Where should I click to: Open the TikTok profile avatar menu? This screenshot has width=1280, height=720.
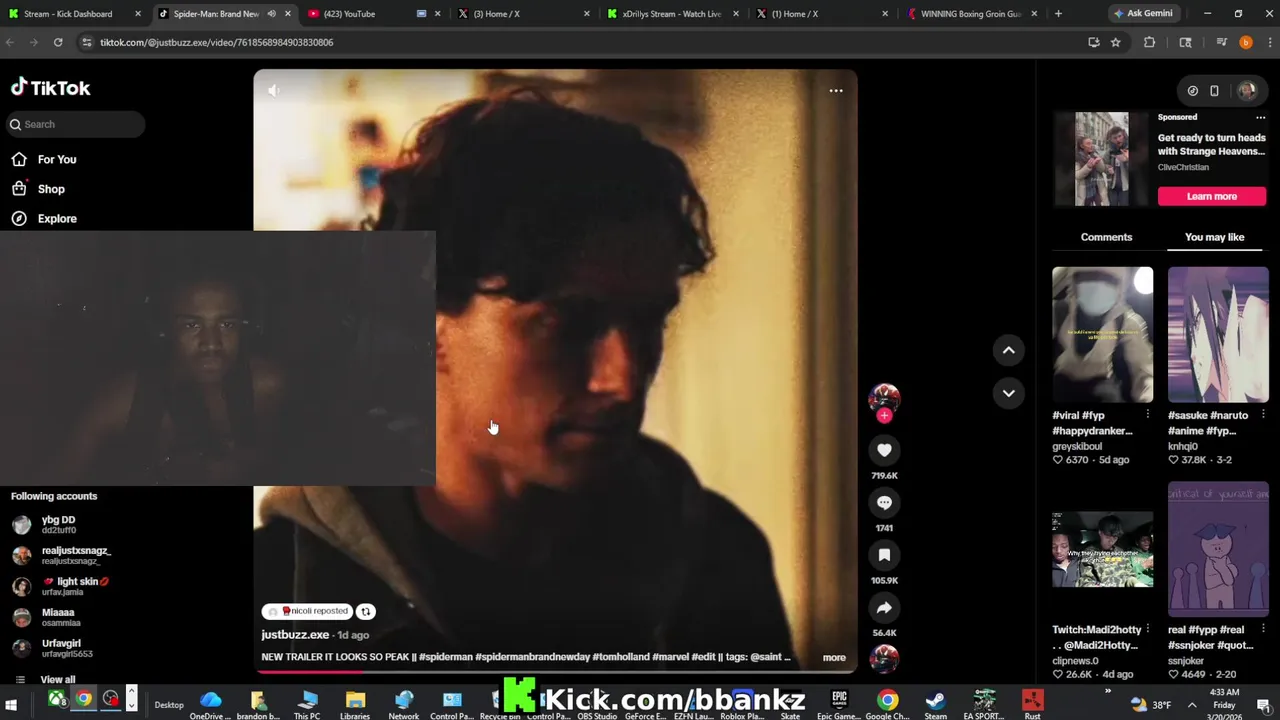(1246, 91)
